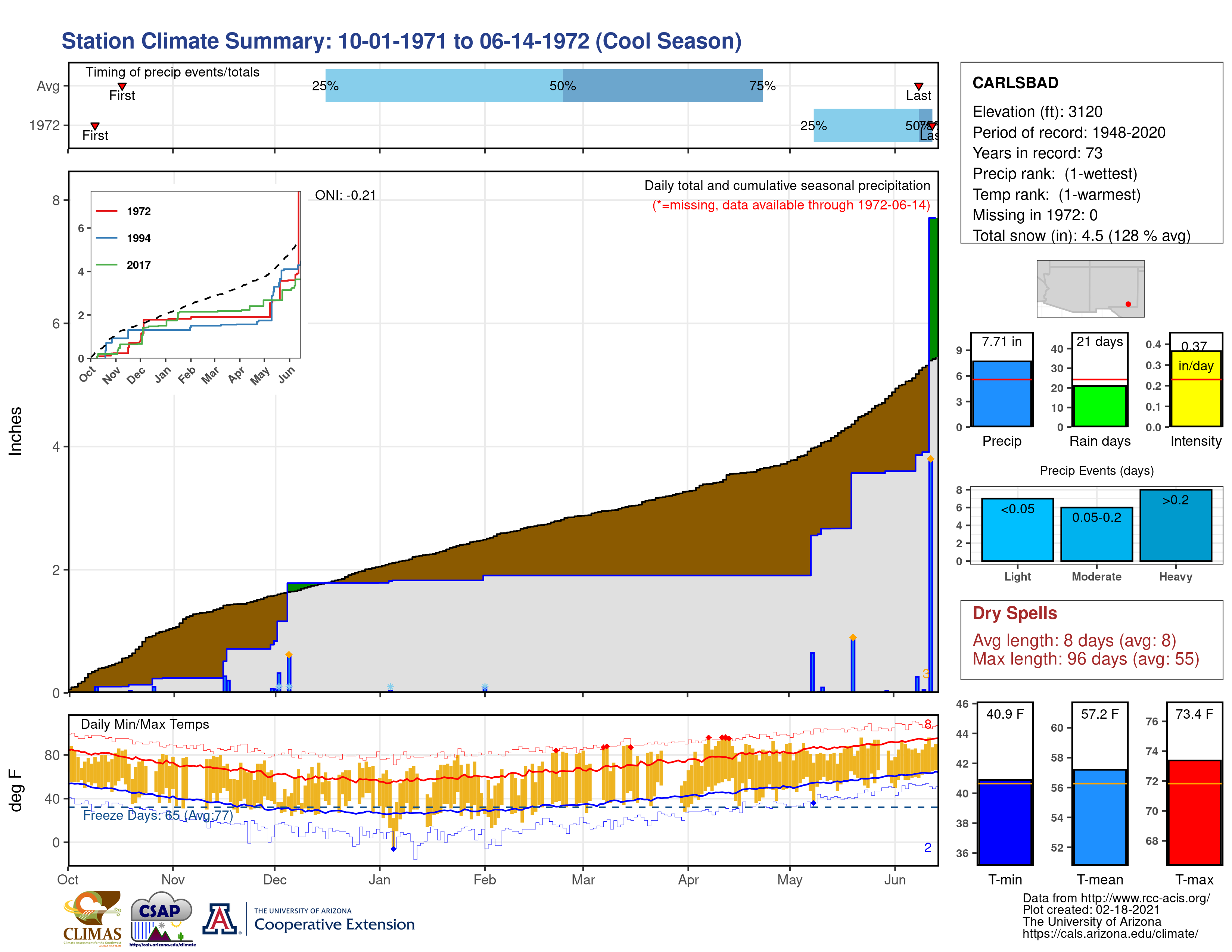Image resolution: width=1232 pixels, height=952 pixels.
Task: Click the red First marker on the Avg row
Action: (x=122, y=86)
